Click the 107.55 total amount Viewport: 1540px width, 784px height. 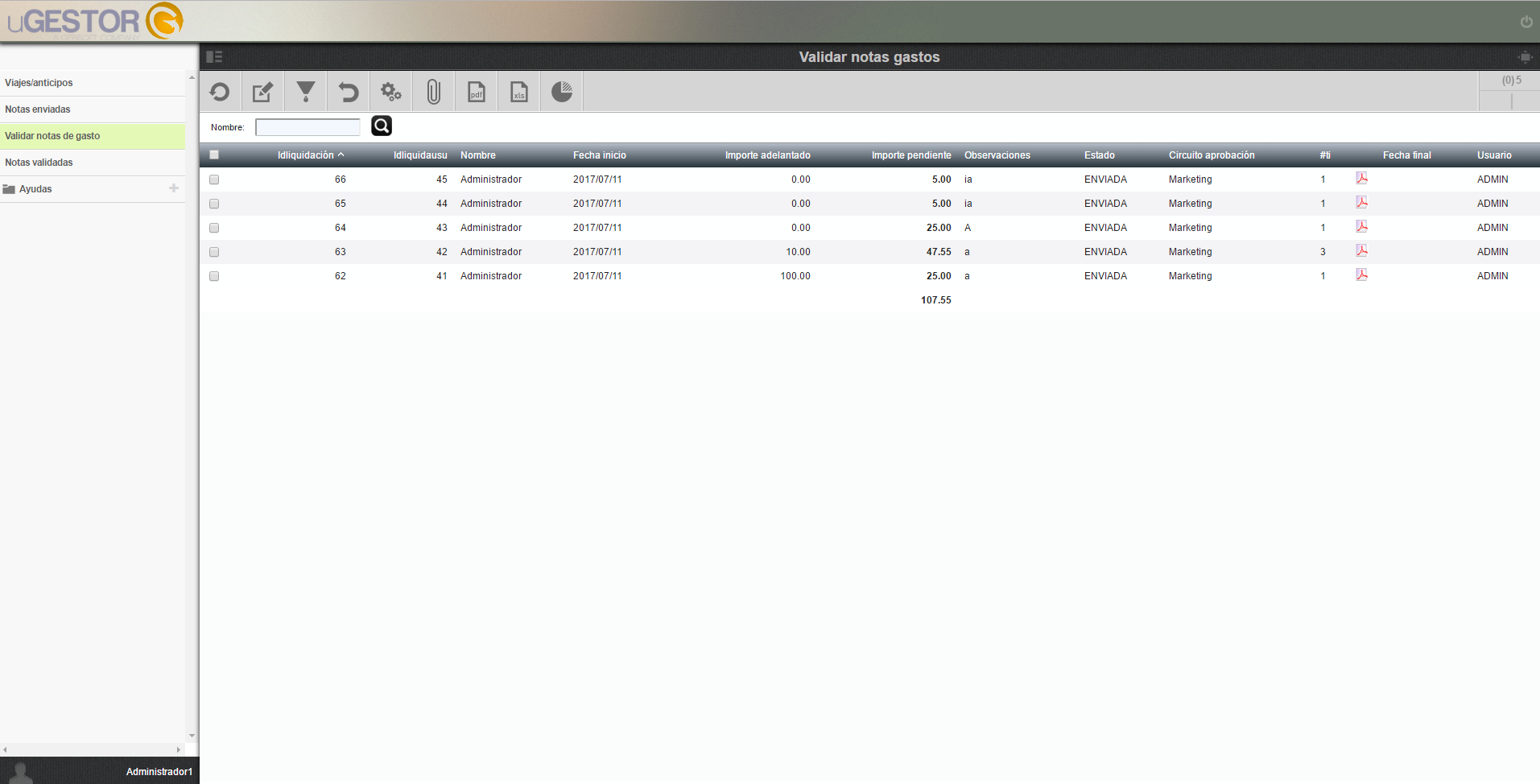click(936, 300)
